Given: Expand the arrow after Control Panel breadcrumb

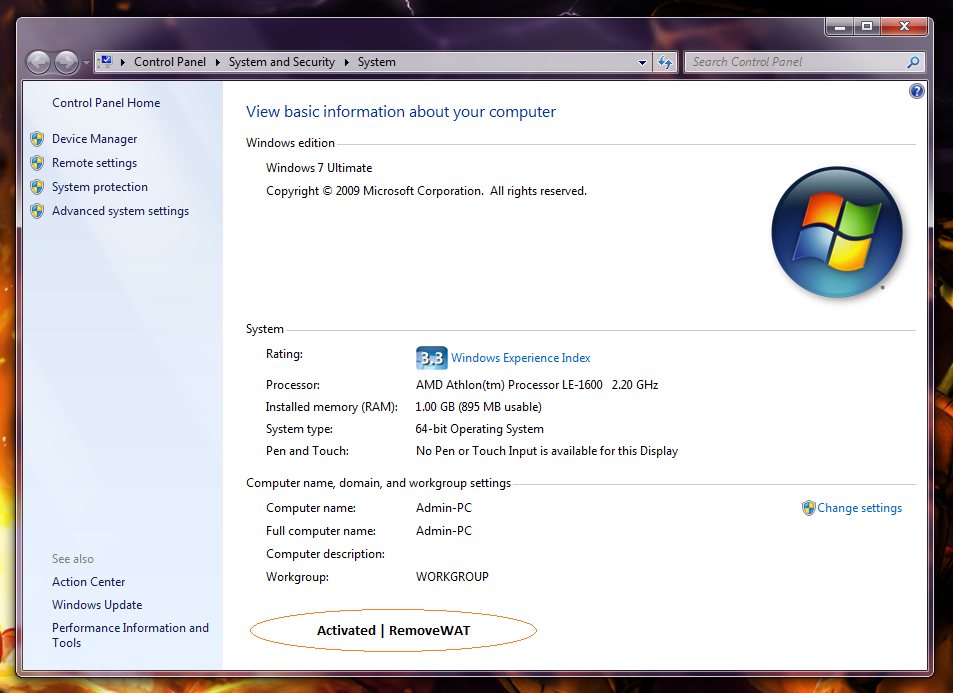Looking at the screenshot, I should (218, 62).
